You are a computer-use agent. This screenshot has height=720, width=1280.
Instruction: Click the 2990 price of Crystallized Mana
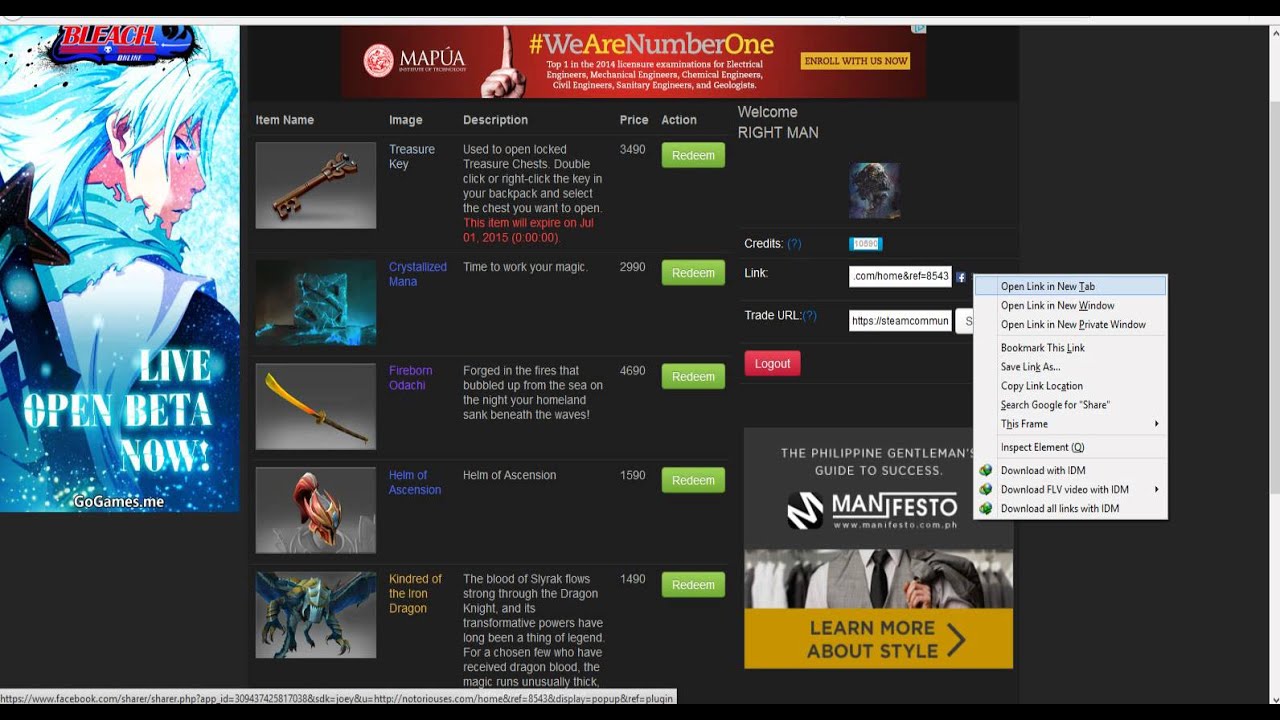point(632,268)
